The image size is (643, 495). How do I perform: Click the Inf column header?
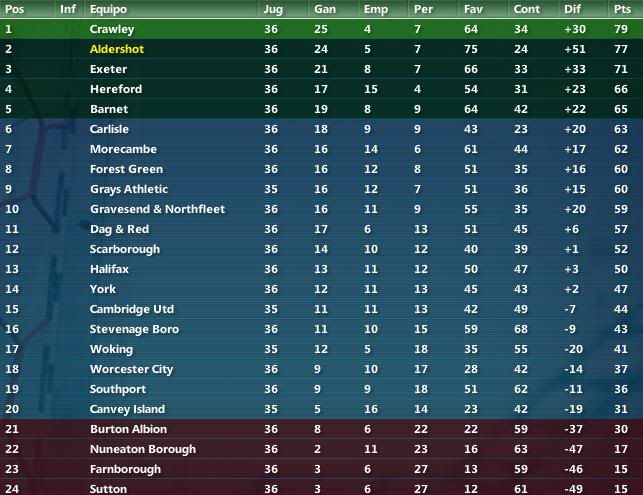click(68, 9)
